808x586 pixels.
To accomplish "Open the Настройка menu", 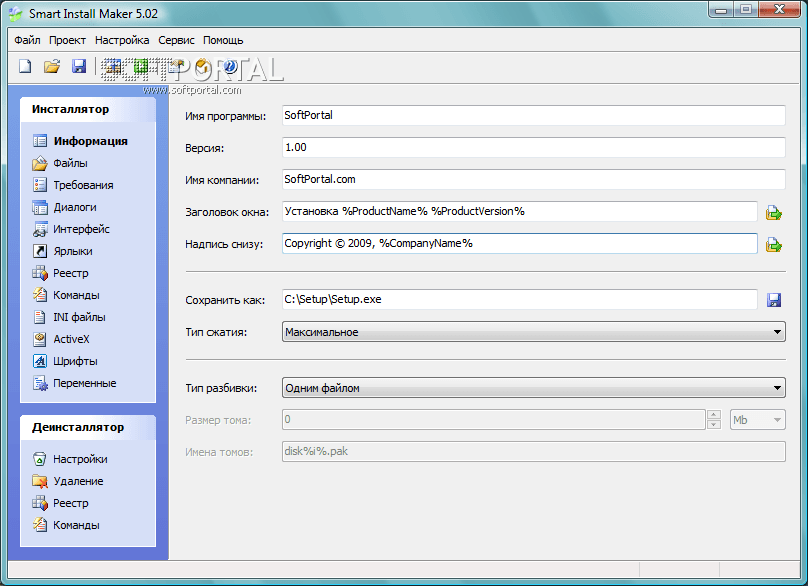I will [x=122, y=40].
